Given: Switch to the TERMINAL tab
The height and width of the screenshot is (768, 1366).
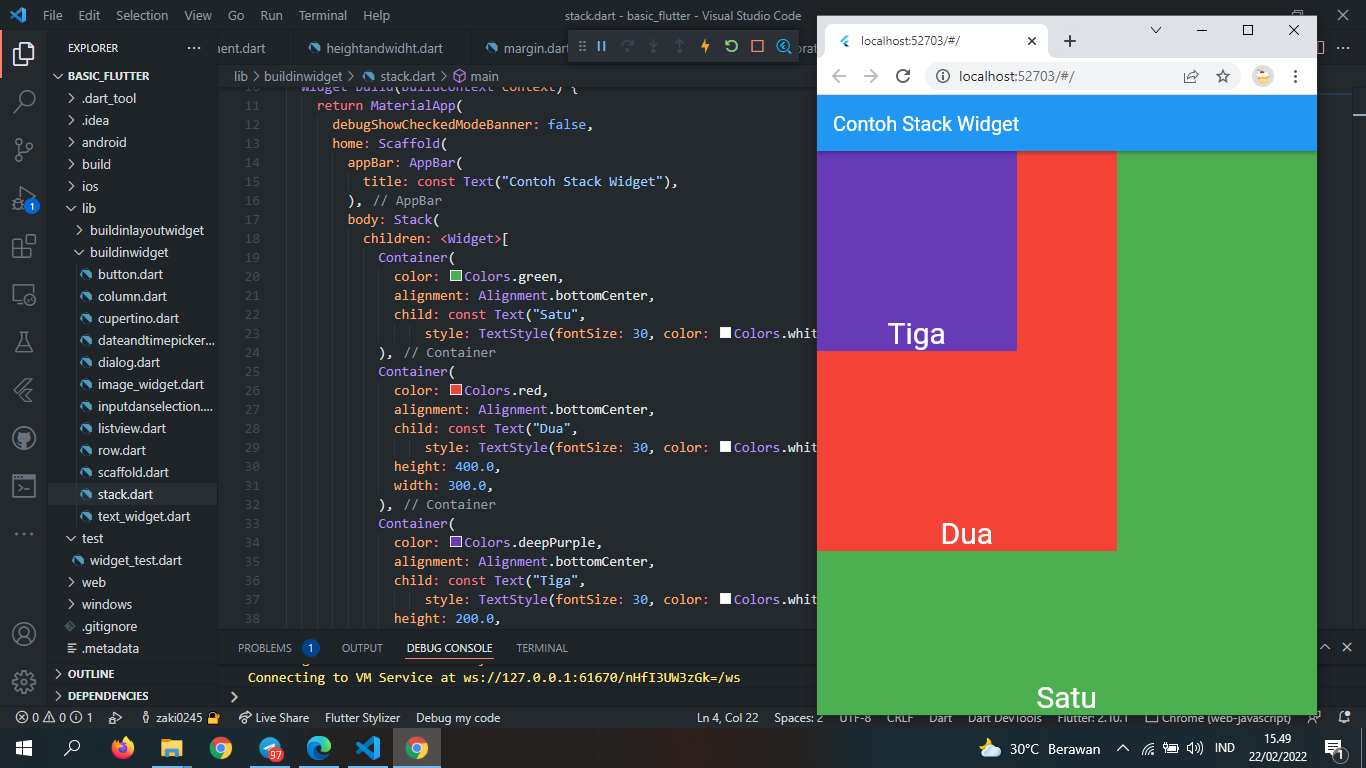Looking at the screenshot, I should (541, 648).
